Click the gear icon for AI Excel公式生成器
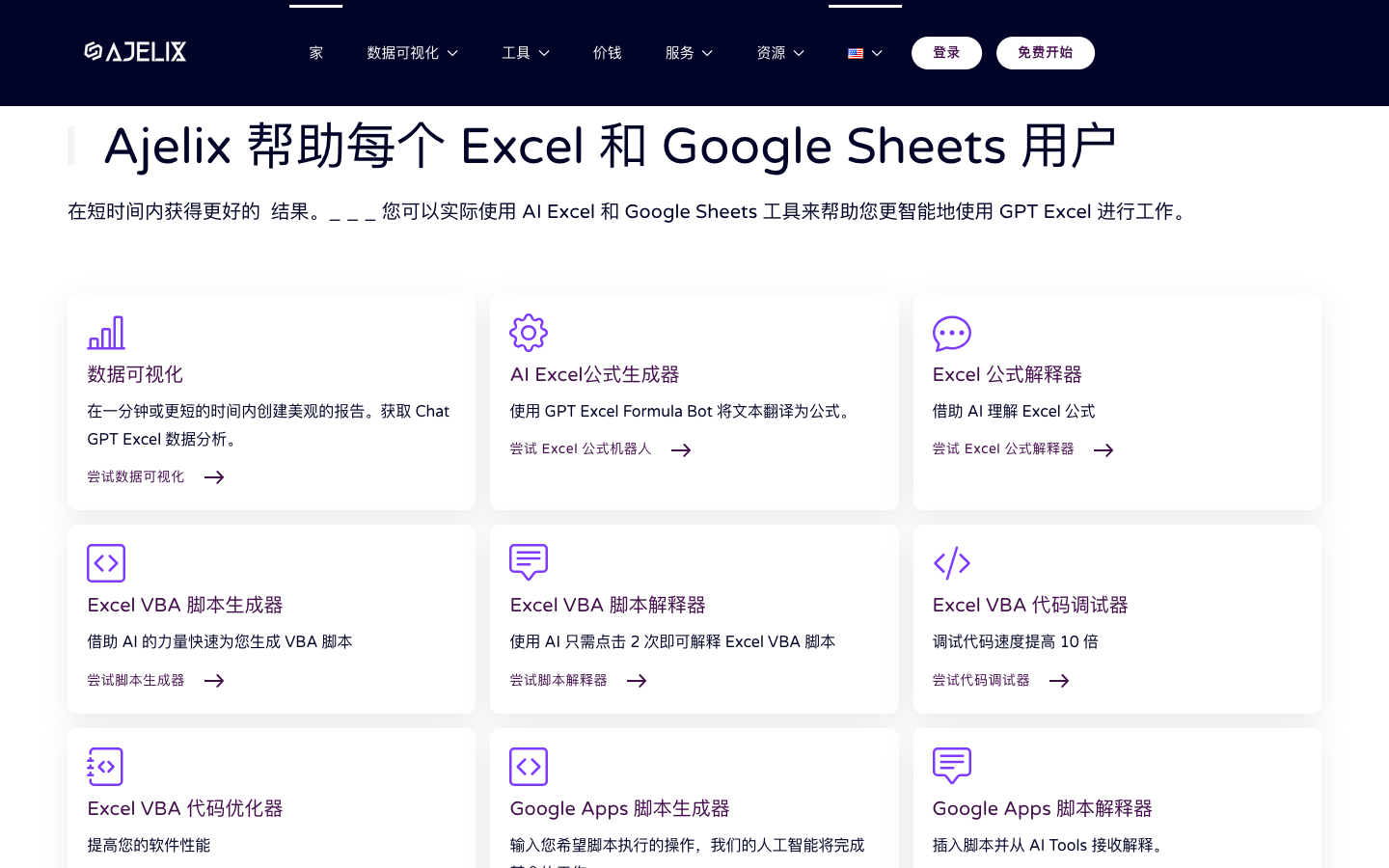The image size is (1389, 868). [529, 333]
